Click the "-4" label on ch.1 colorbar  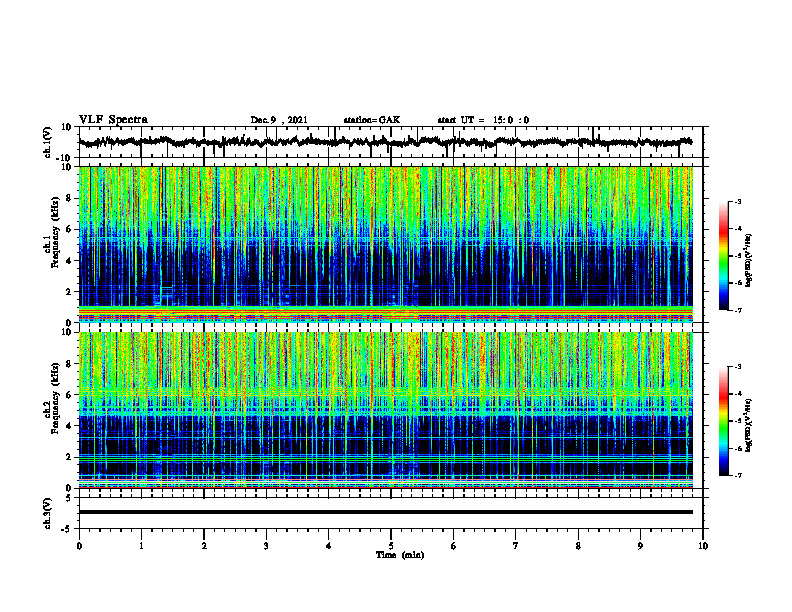[738, 229]
